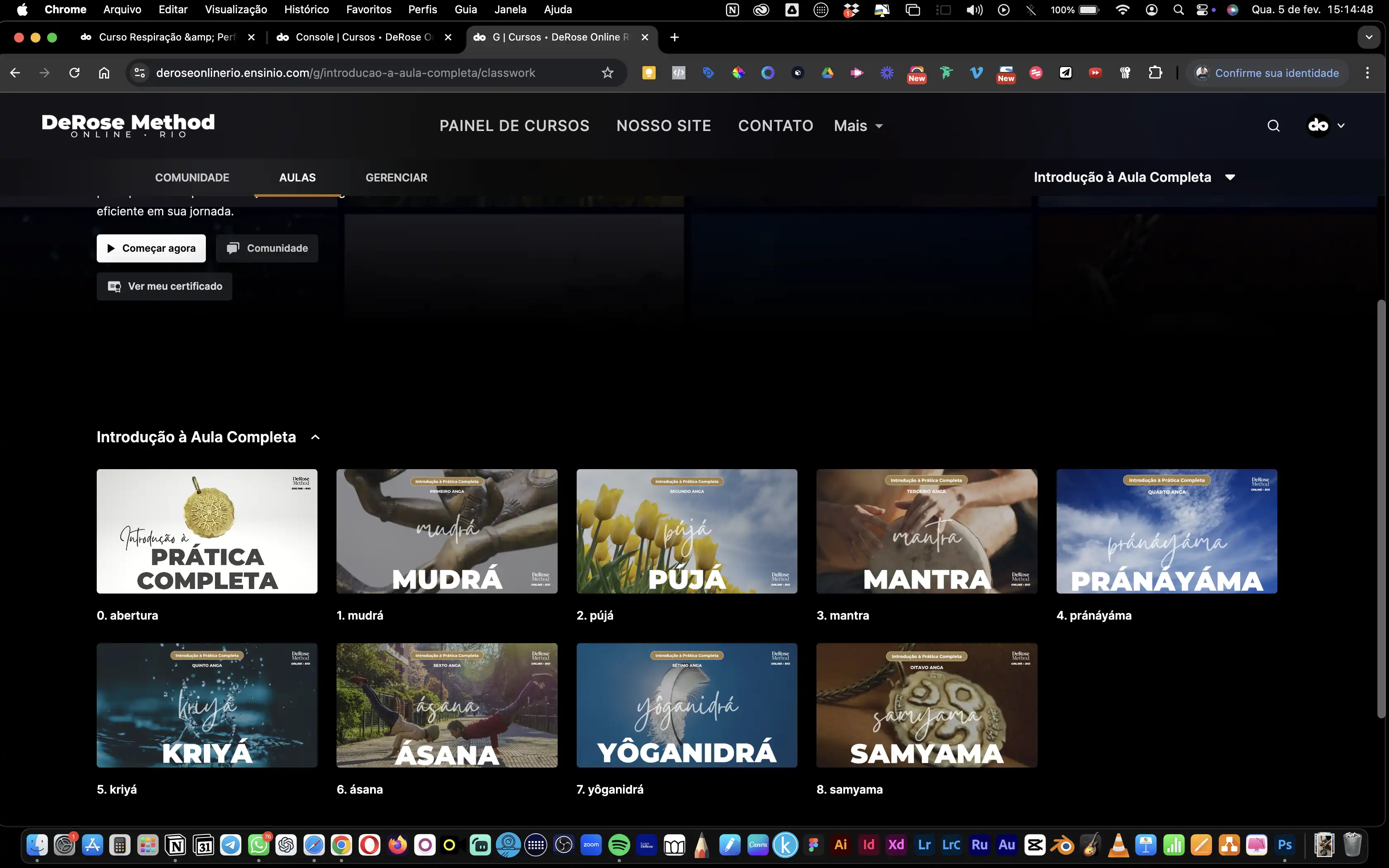The width and height of the screenshot is (1389, 868).
Task: Collapse the Introdução à Aula Completa section
Action: tap(315, 437)
